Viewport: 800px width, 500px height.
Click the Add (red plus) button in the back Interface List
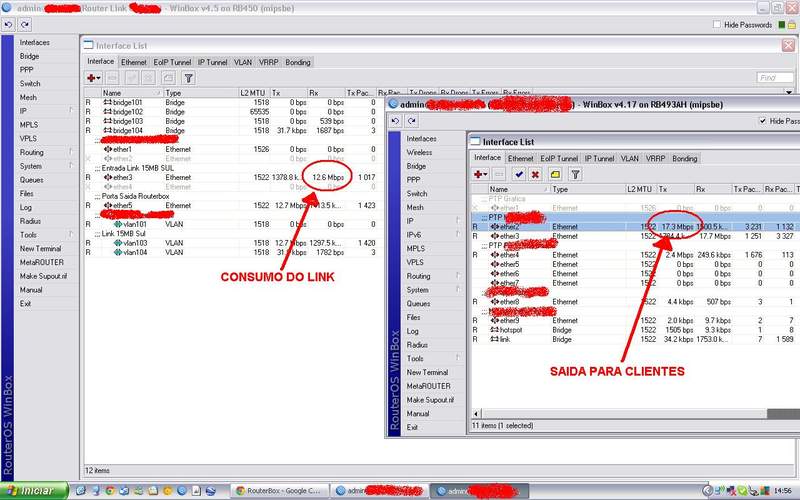pos(91,78)
